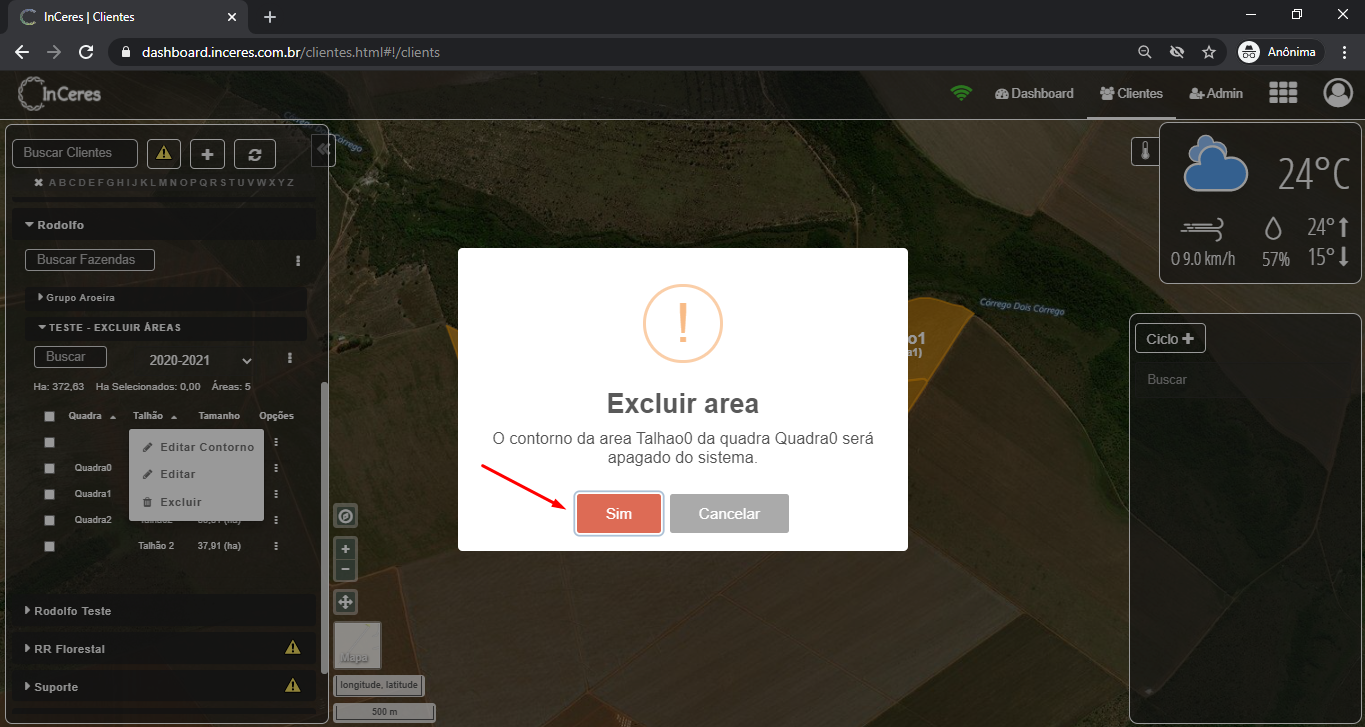Go to the Clientes nav tab

[1131, 93]
